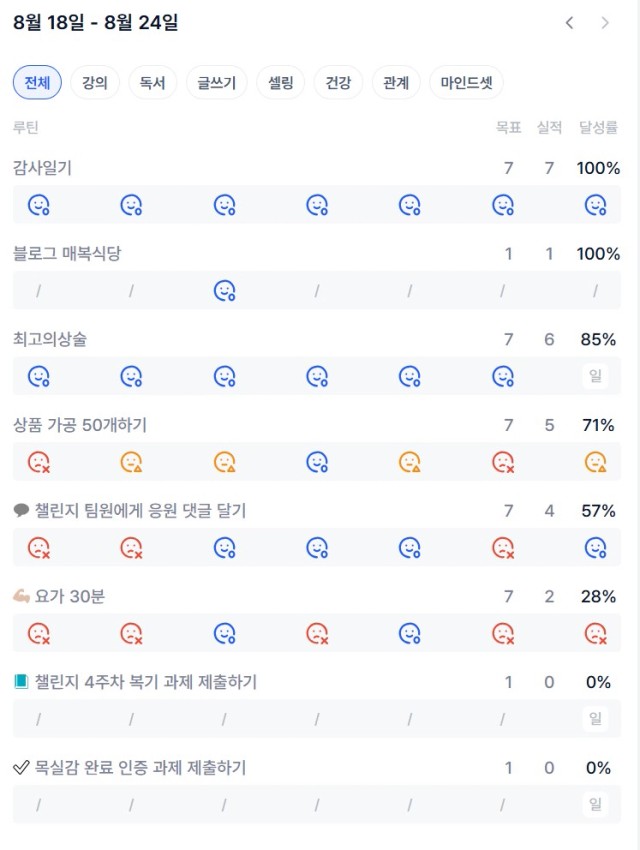Click first red sad face in 상품 가공 50개하기

[x=39, y=462]
